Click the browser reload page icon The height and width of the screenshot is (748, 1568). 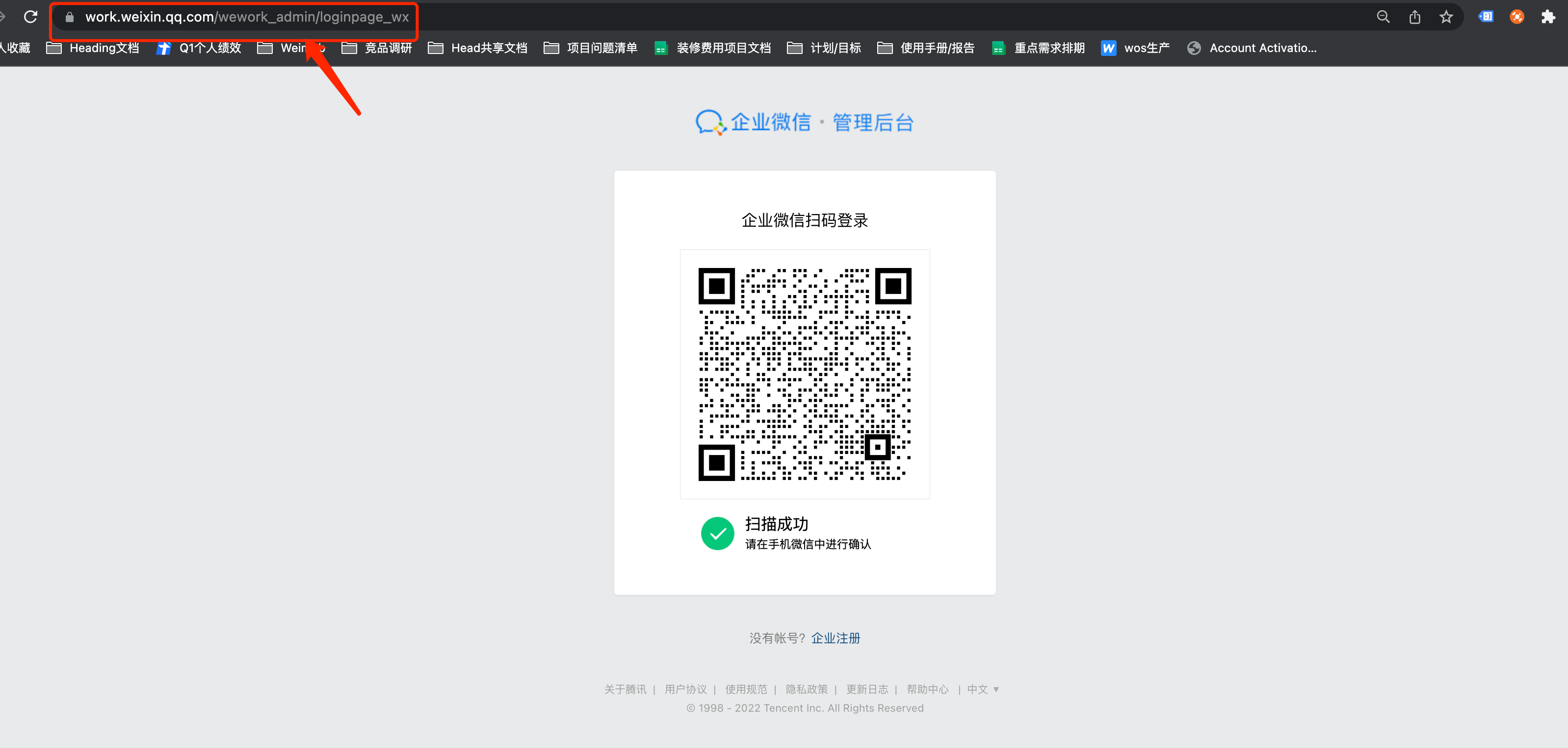(x=30, y=17)
